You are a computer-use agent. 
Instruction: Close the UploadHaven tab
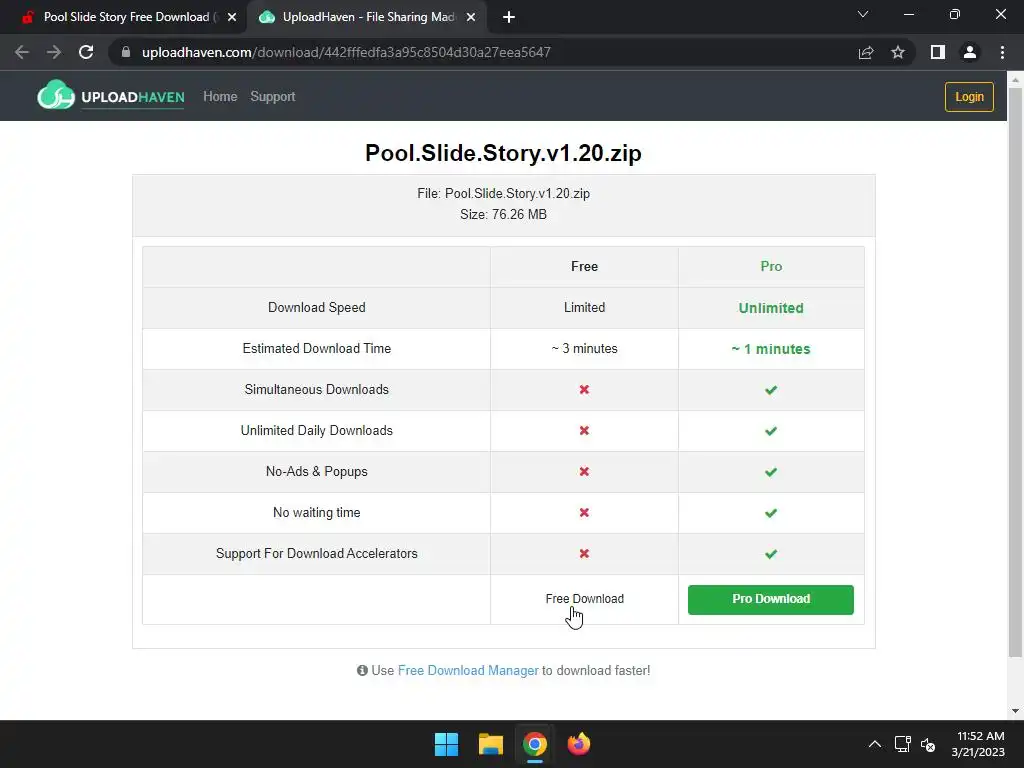(x=471, y=17)
